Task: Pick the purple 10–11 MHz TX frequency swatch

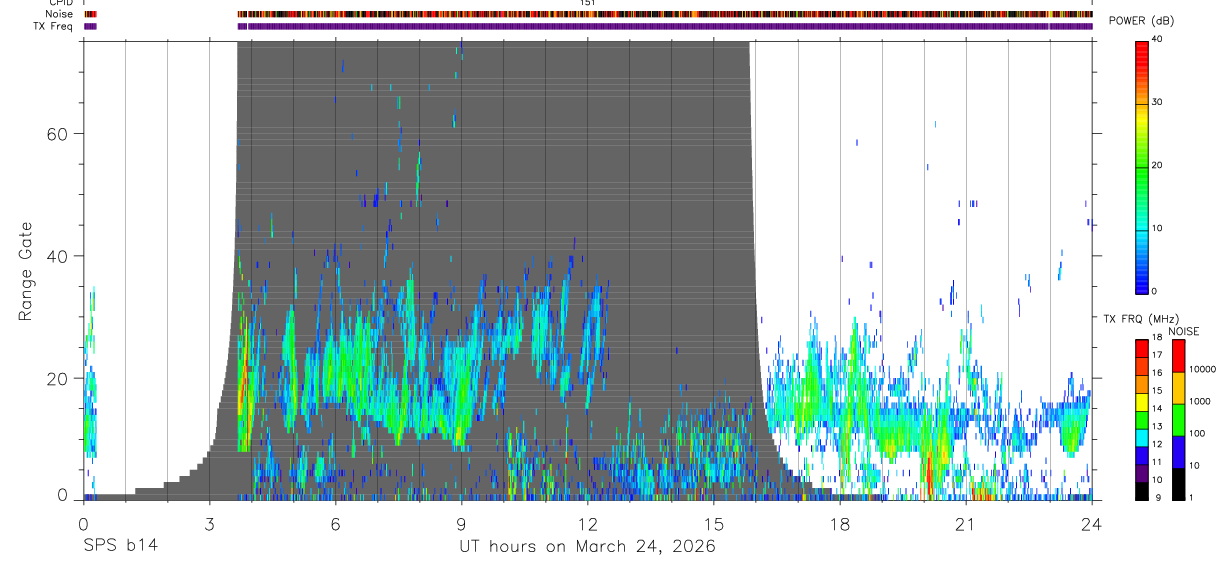Action: click(1142, 472)
